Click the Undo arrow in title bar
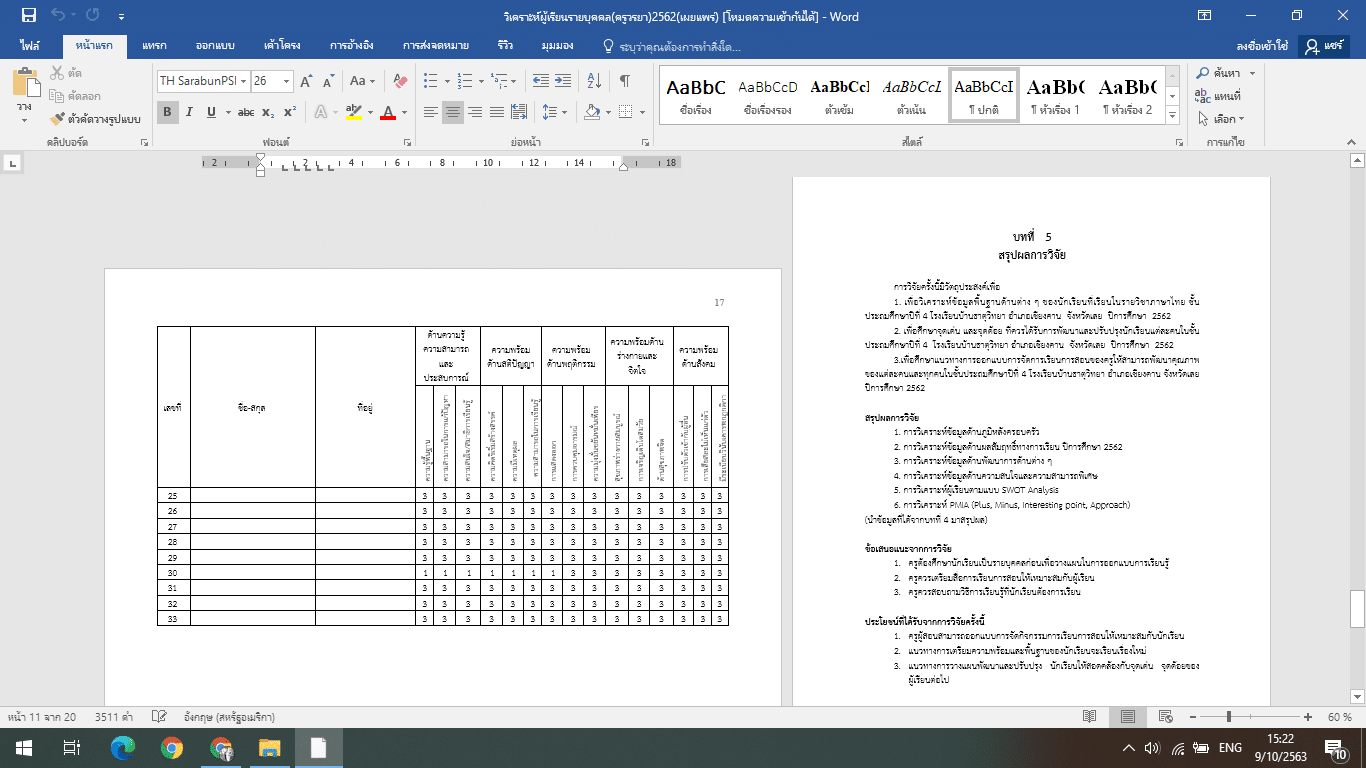Image resolution: width=1366 pixels, height=768 pixels. pos(58,15)
